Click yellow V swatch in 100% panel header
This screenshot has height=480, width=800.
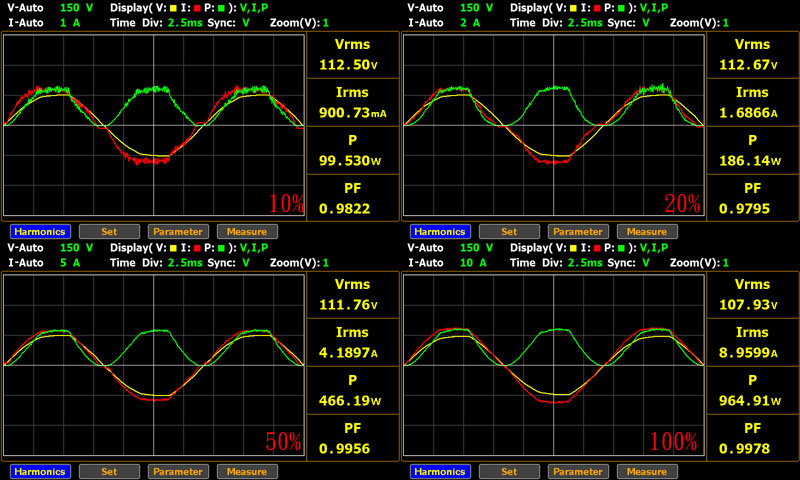[x=573, y=248]
